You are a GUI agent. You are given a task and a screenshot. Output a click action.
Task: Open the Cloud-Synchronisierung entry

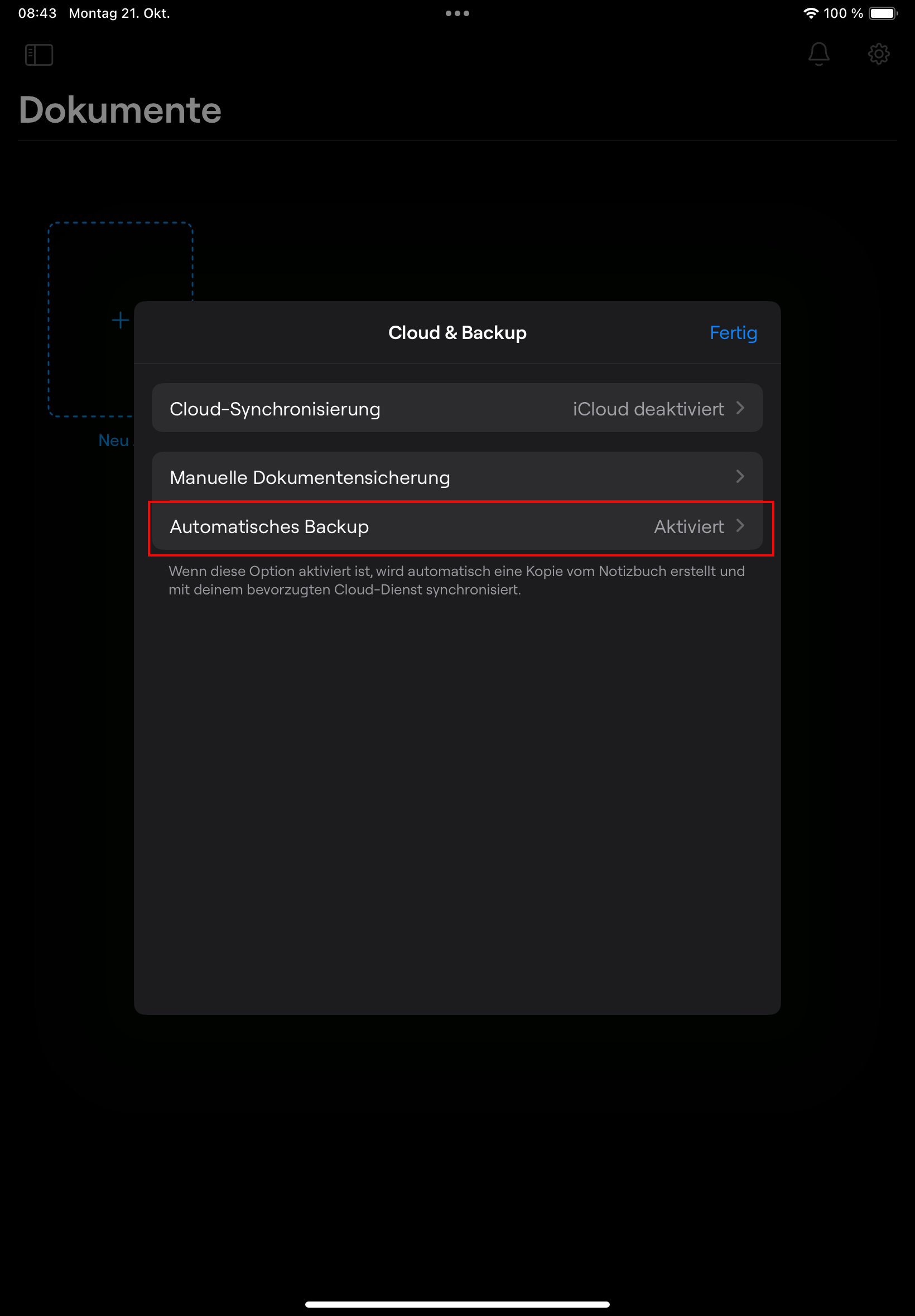click(274, 409)
